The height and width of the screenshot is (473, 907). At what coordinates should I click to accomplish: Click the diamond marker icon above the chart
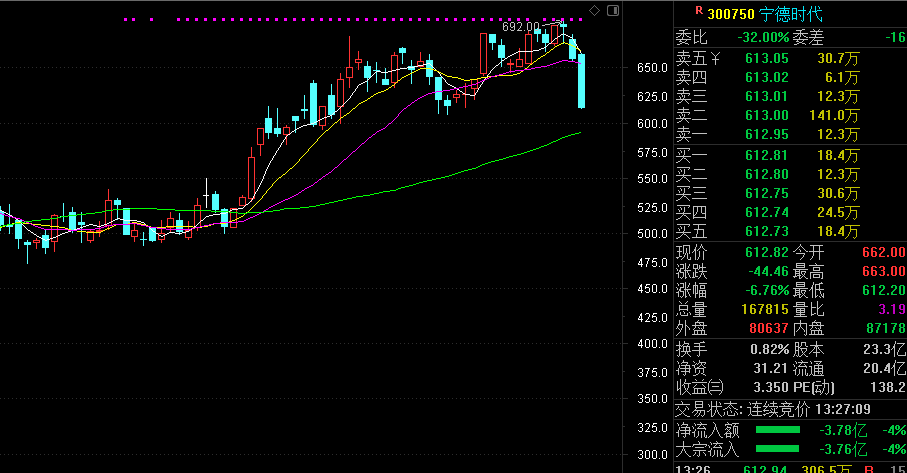click(x=595, y=10)
